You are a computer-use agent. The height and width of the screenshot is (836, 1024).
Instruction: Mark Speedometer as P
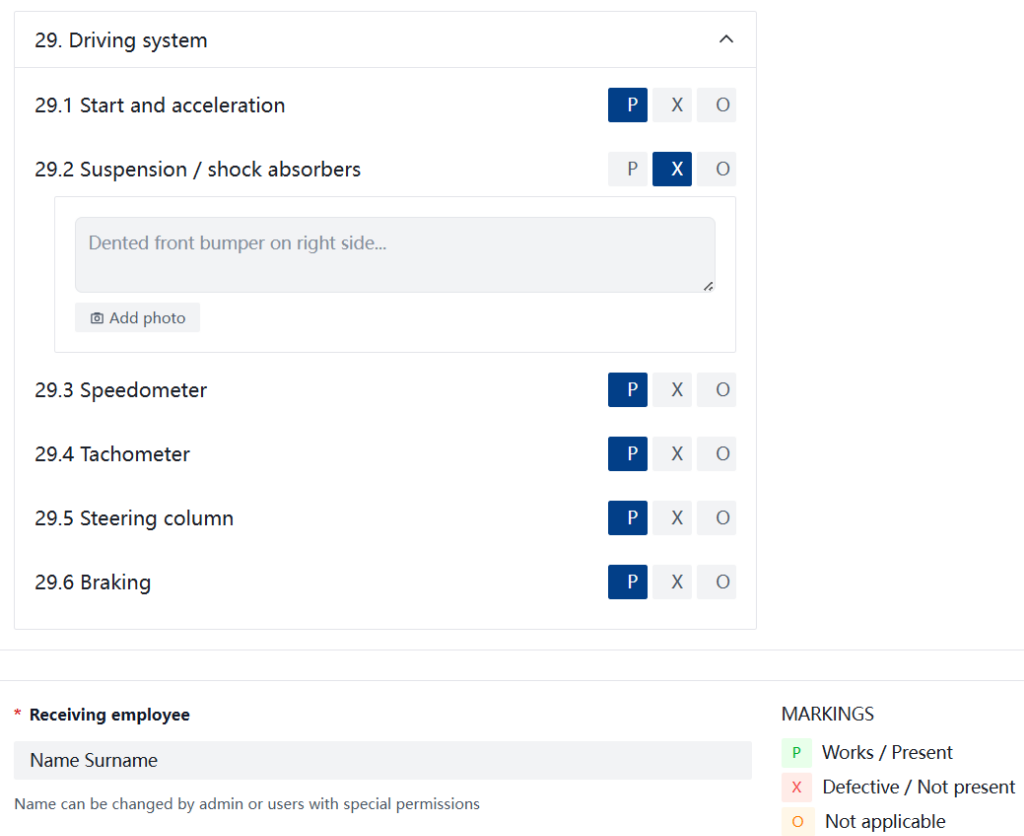(628, 389)
